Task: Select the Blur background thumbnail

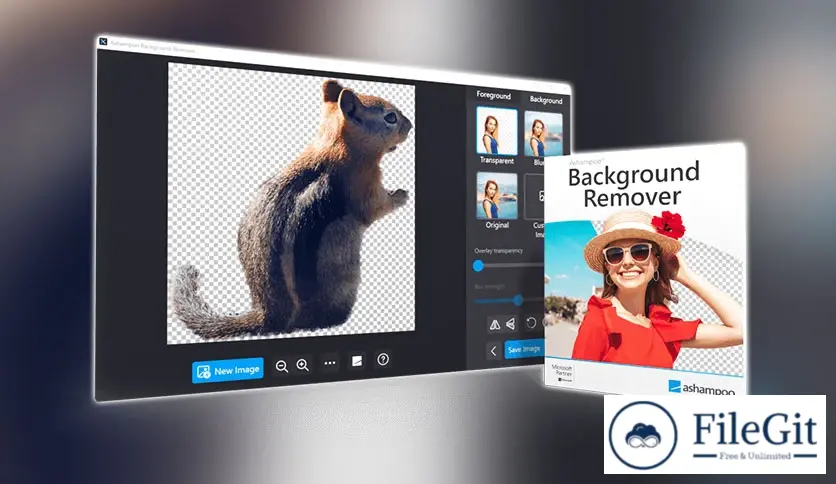Action: [543, 134]
